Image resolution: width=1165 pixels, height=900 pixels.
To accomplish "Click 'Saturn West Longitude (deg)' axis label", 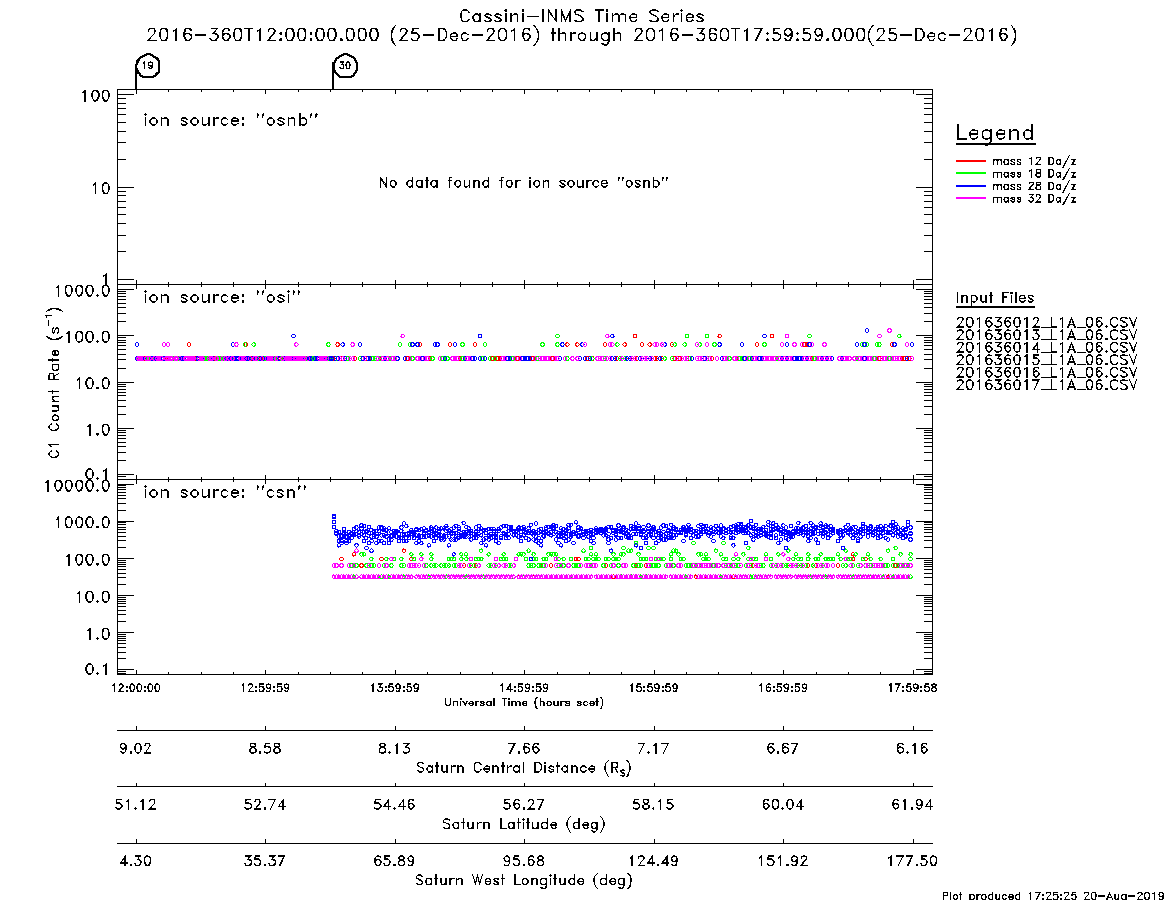I will 524,881.
